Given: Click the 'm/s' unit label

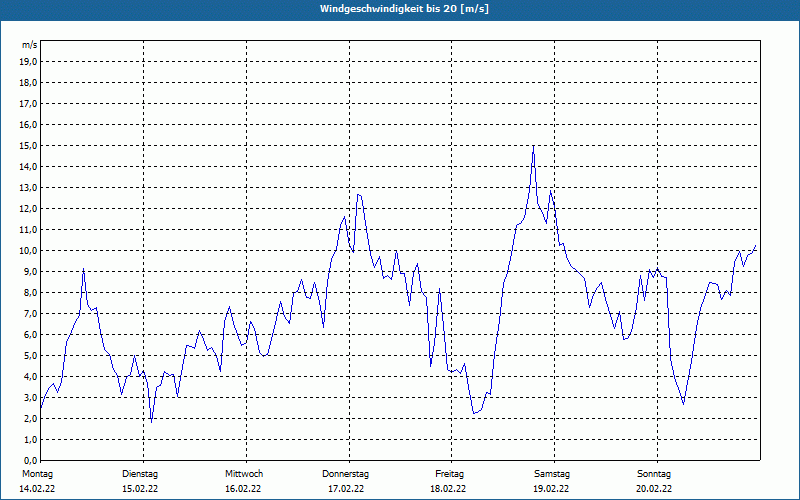Looking at the screenshot, I should coord(30,45).
